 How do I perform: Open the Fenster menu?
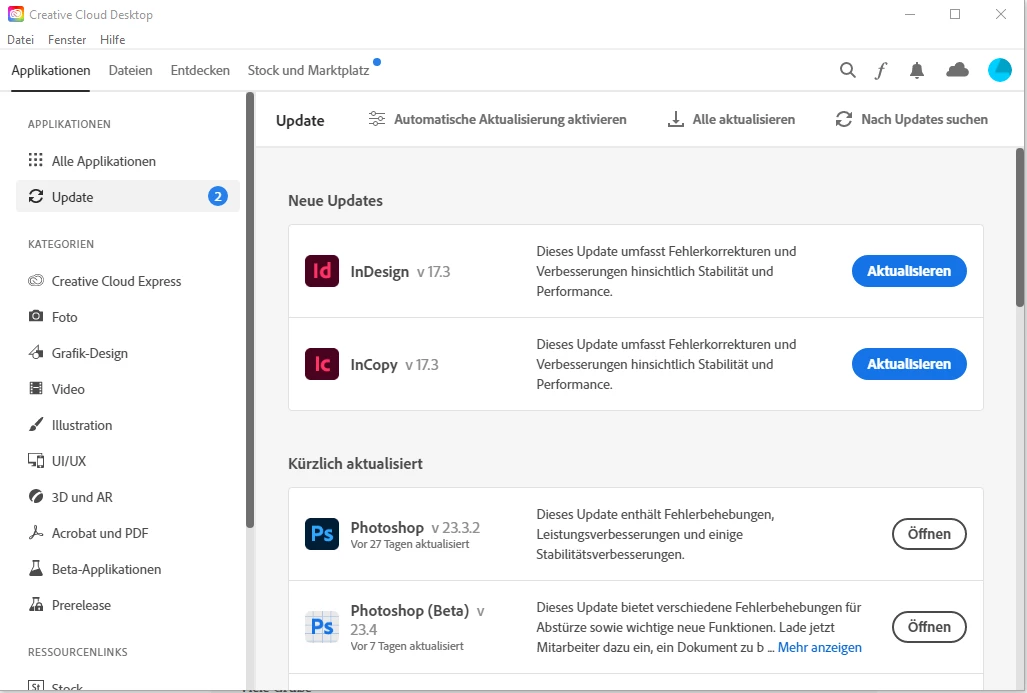point(67,39)
